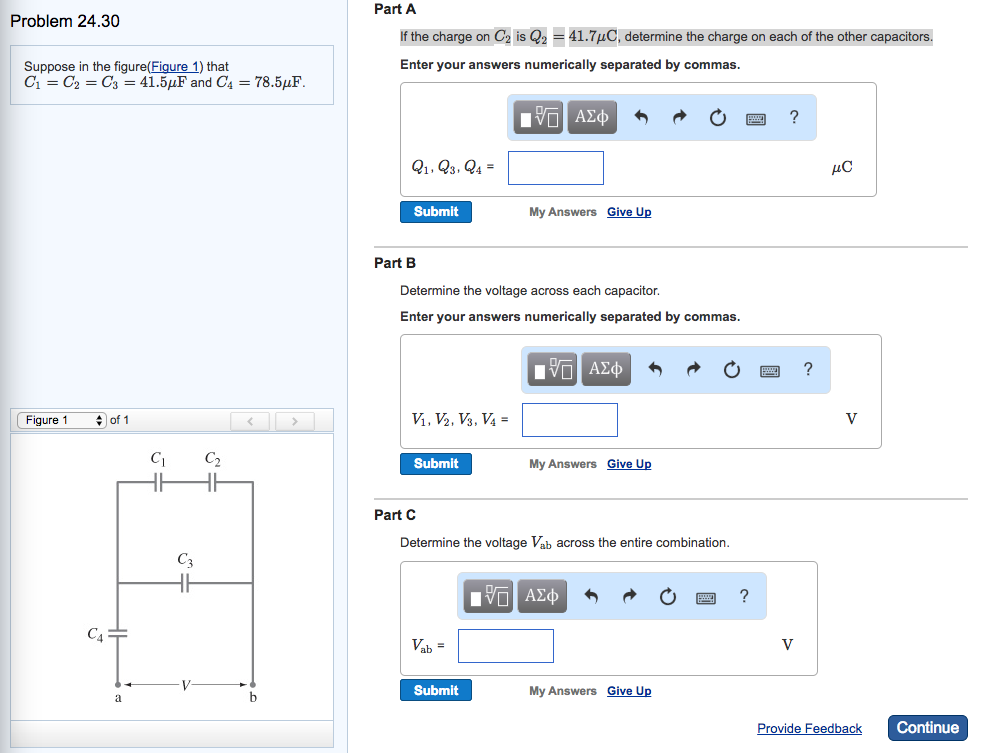Screen dimensions: 986x753
Task: View My Answers for Part B
Action: (563, 464)
